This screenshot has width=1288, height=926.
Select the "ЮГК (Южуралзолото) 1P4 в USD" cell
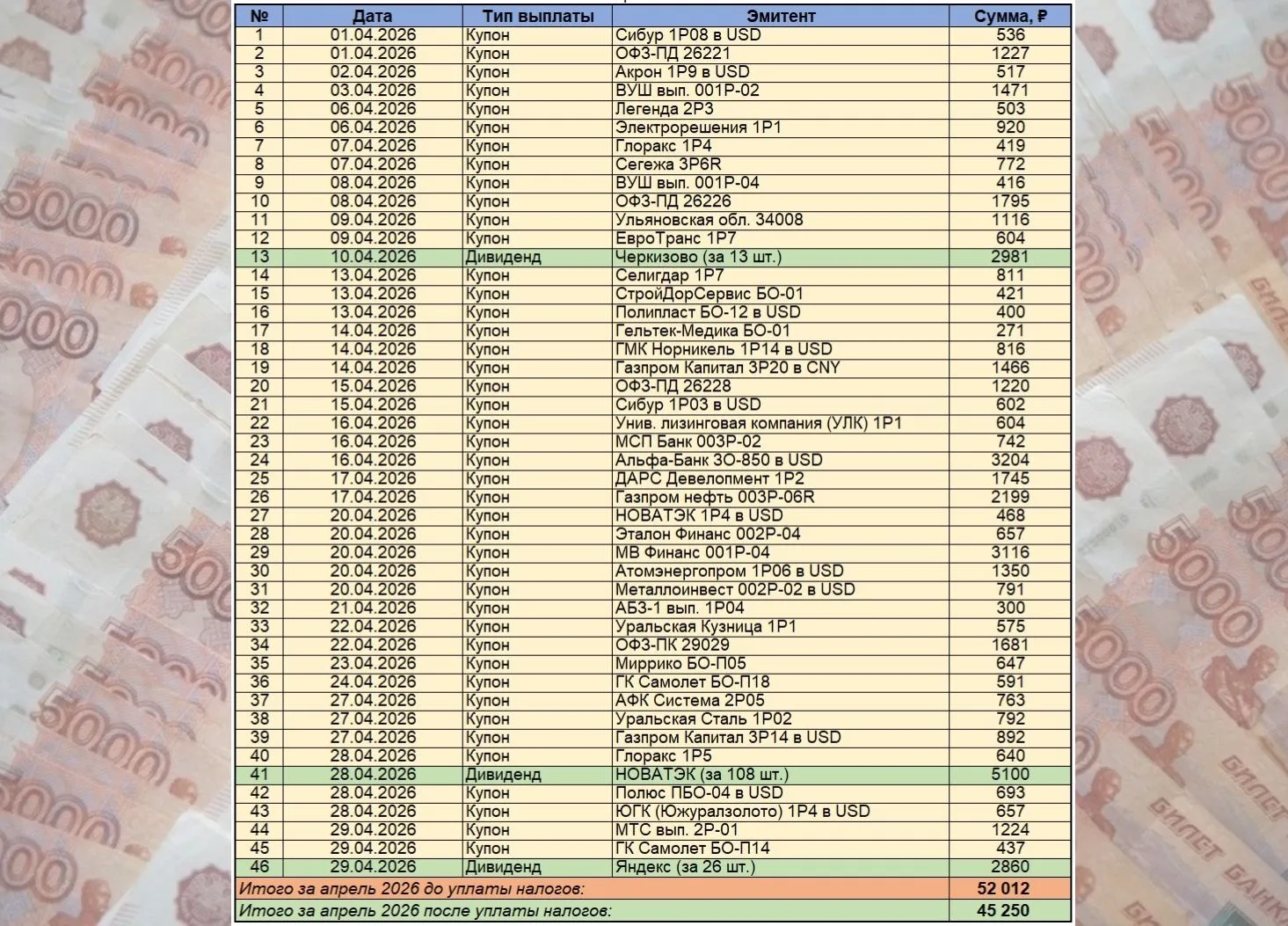point(781,811)
